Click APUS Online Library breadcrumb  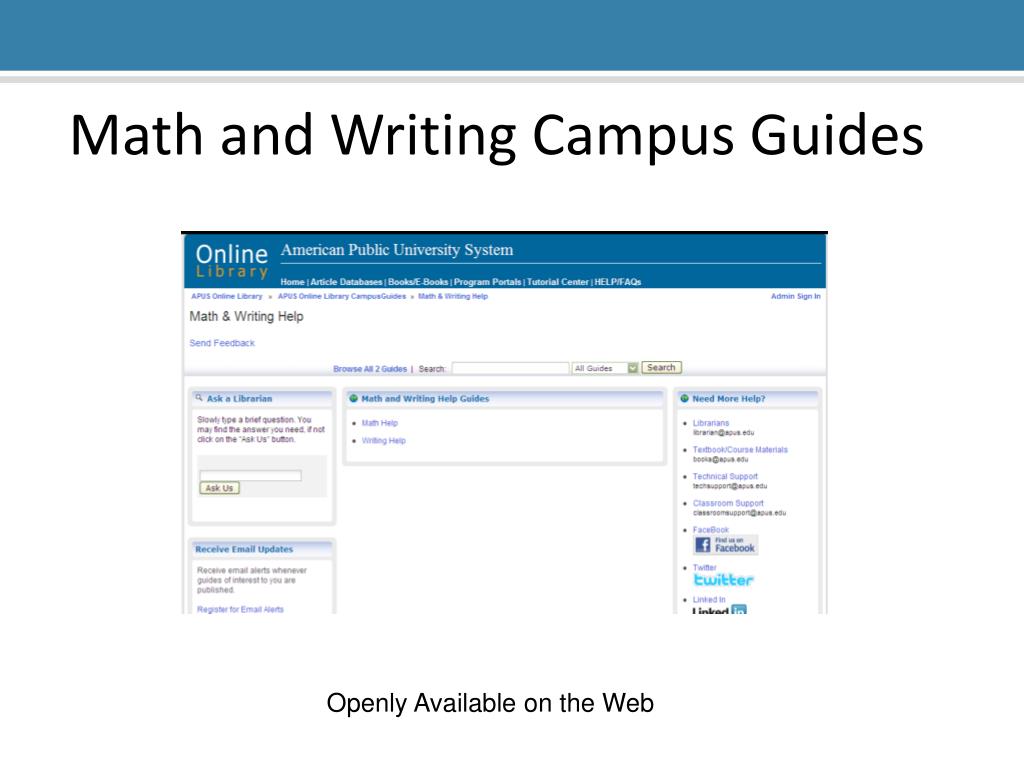click(227, 296)
